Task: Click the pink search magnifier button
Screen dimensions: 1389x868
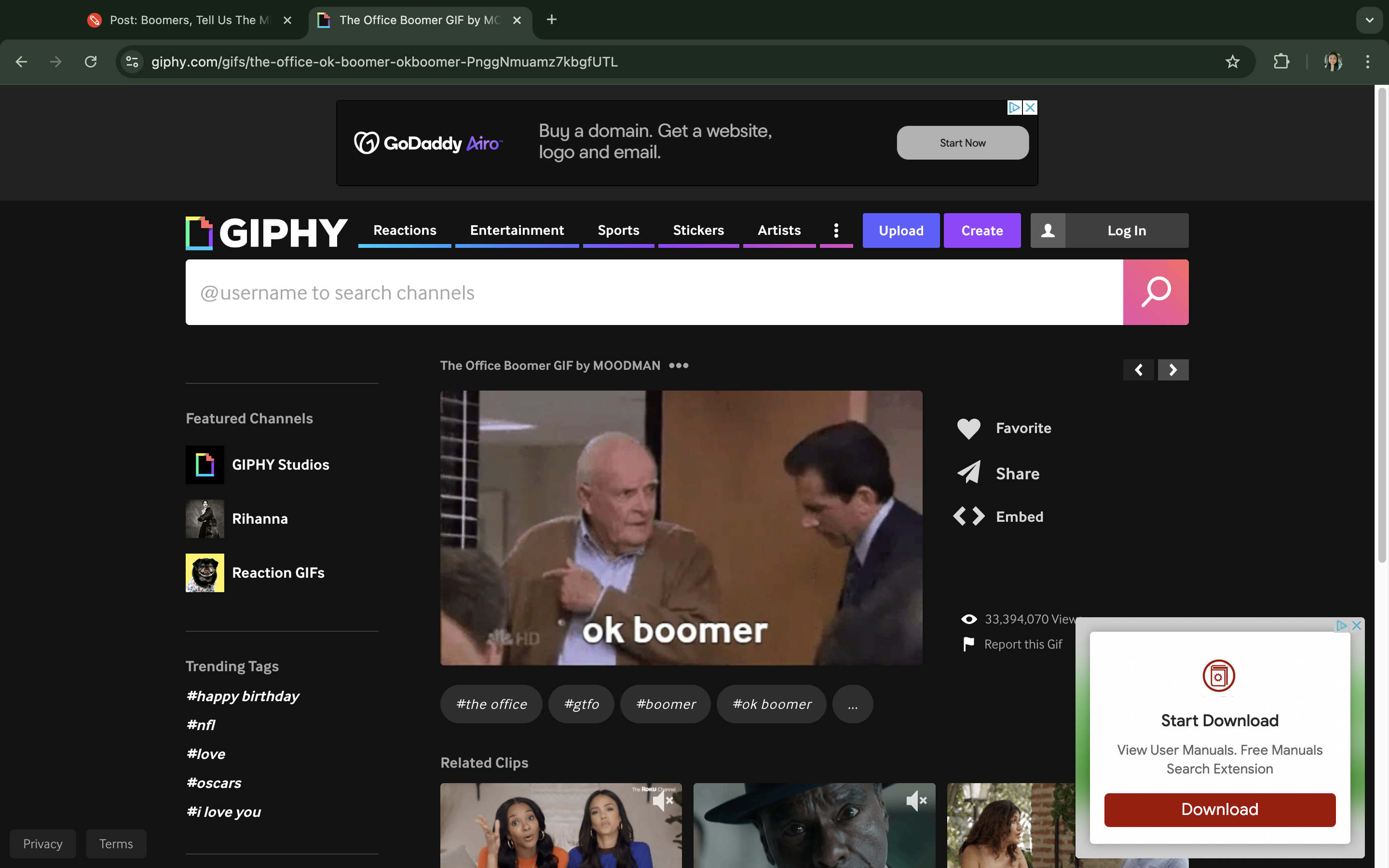Action: (x=1155, y=292)
